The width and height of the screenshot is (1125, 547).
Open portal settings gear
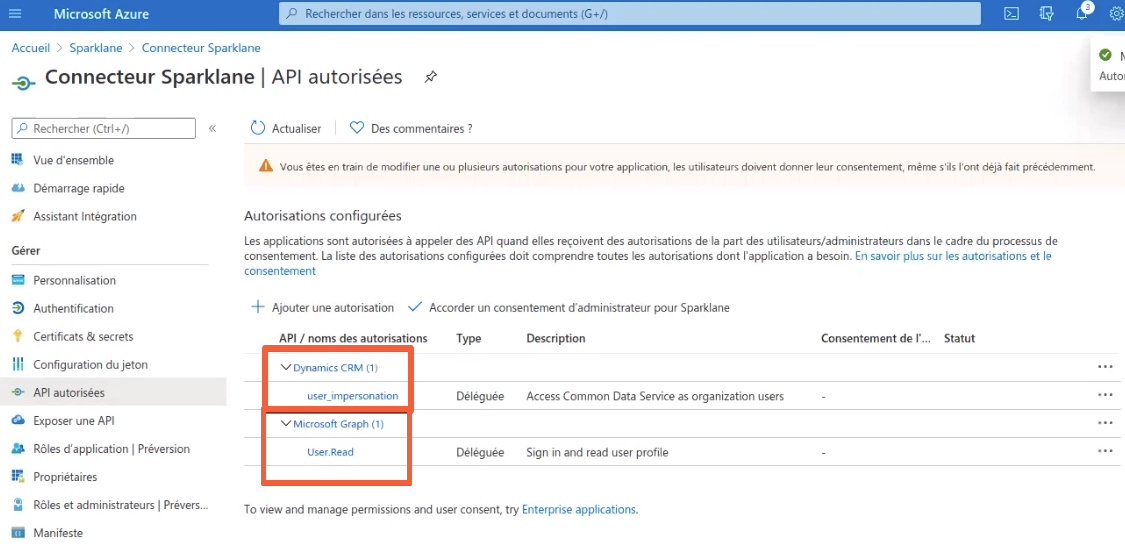1116,14
